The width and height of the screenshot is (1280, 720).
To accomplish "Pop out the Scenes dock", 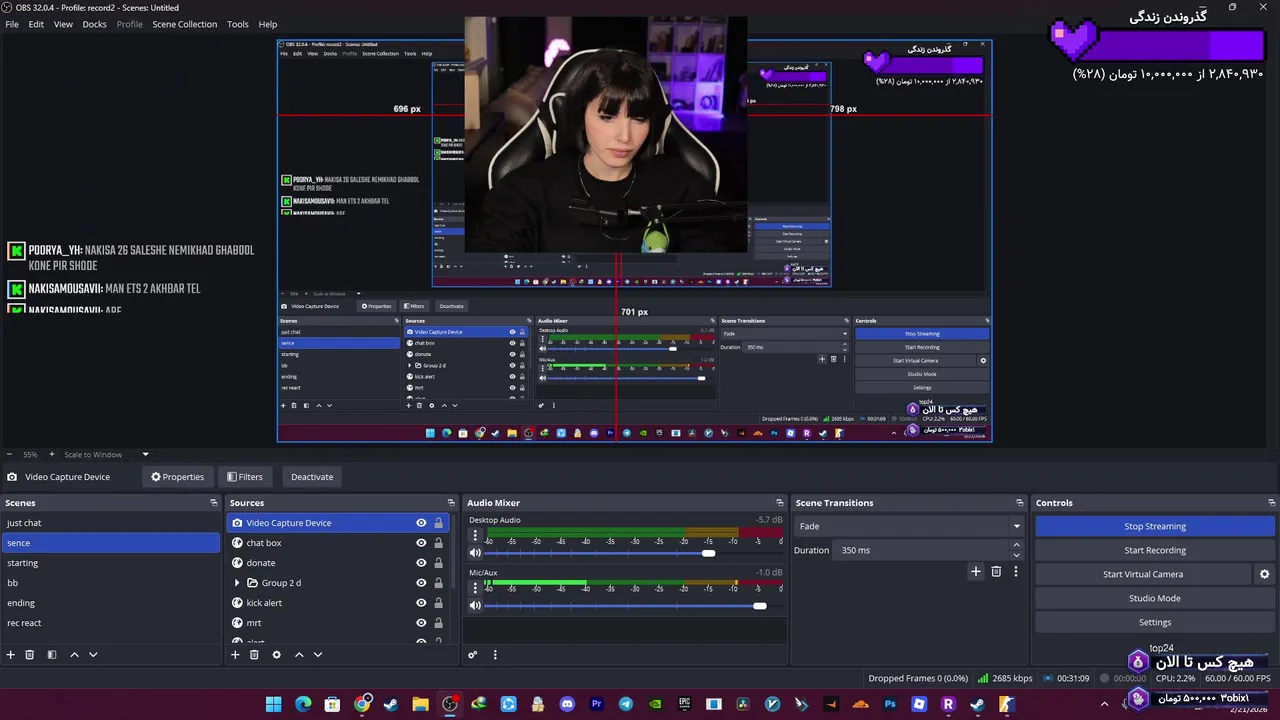I will coord(213,503).
